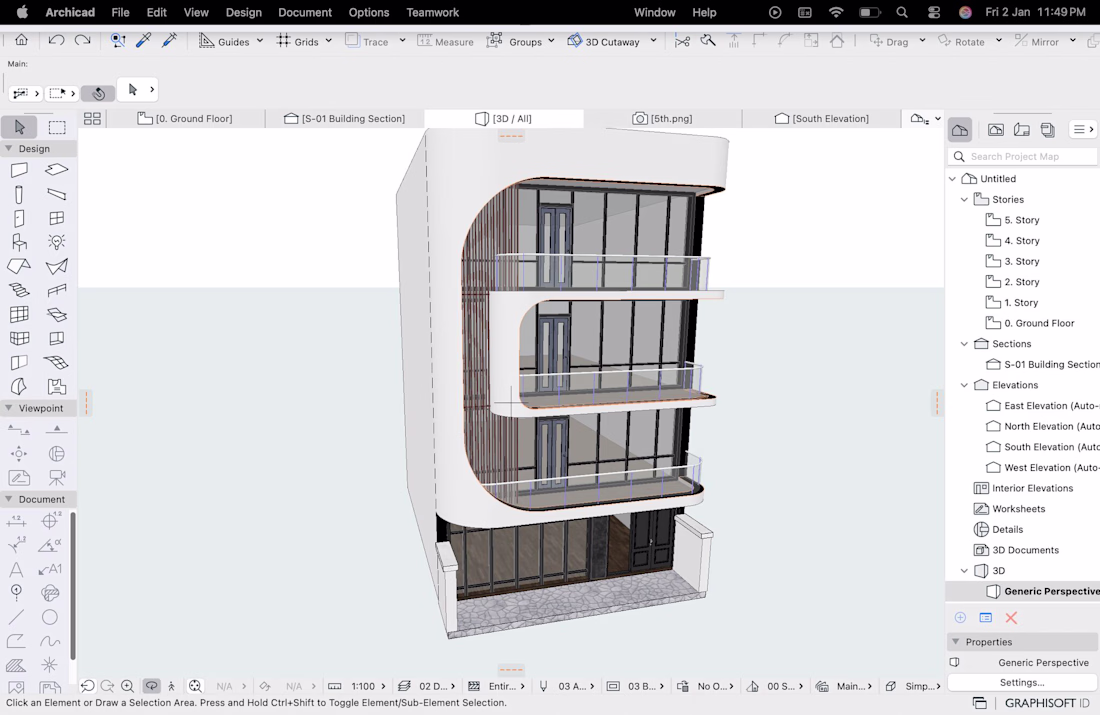Click the Measure button
The width and height of the screenshot is (1100, 715).
[x=445, y=41]
